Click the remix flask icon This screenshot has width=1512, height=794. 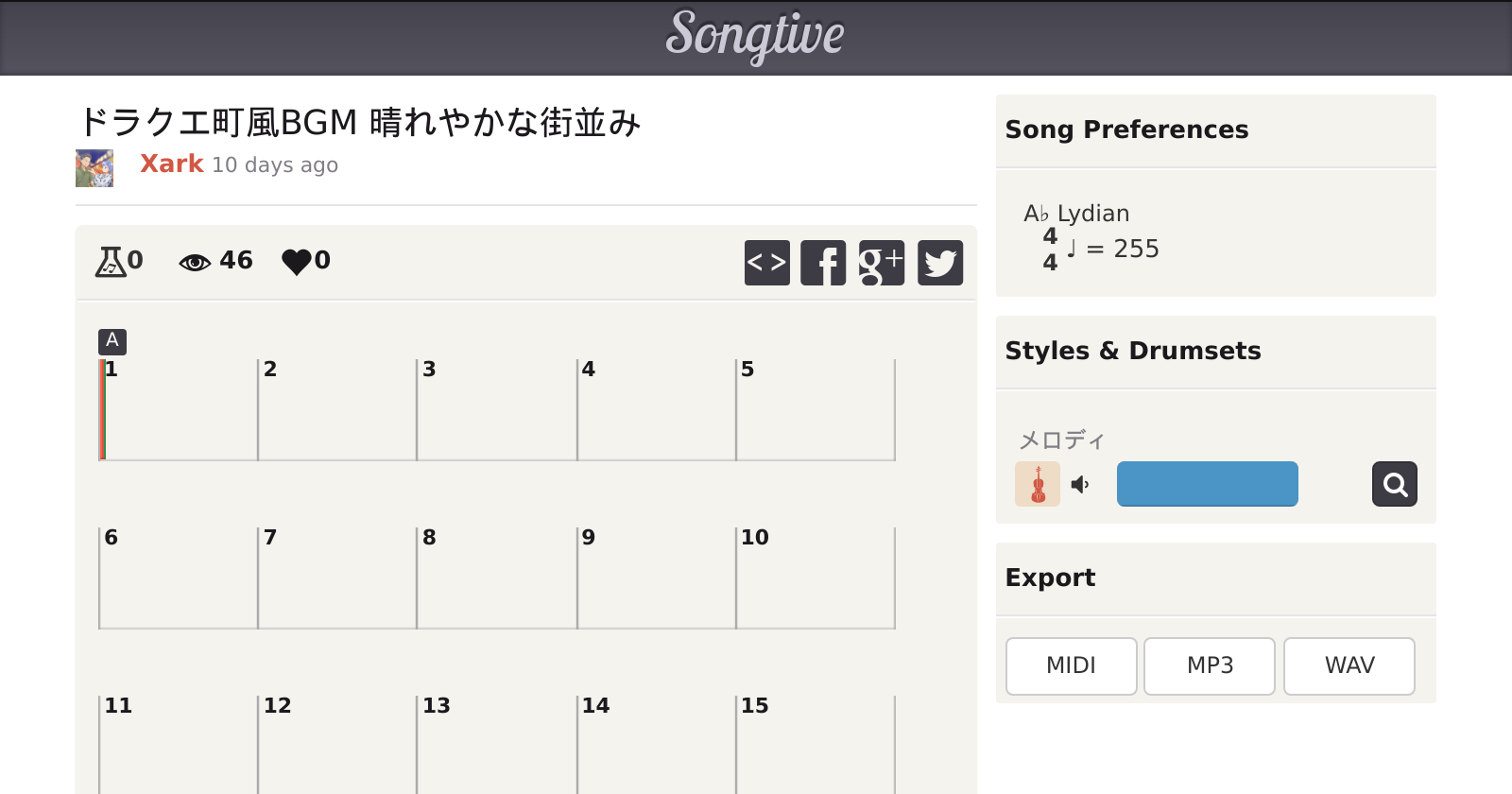click(x=111, y=261)
